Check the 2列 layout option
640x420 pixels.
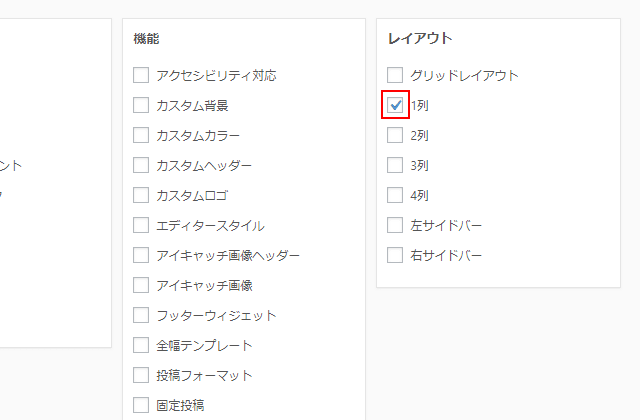click(395, 135)
